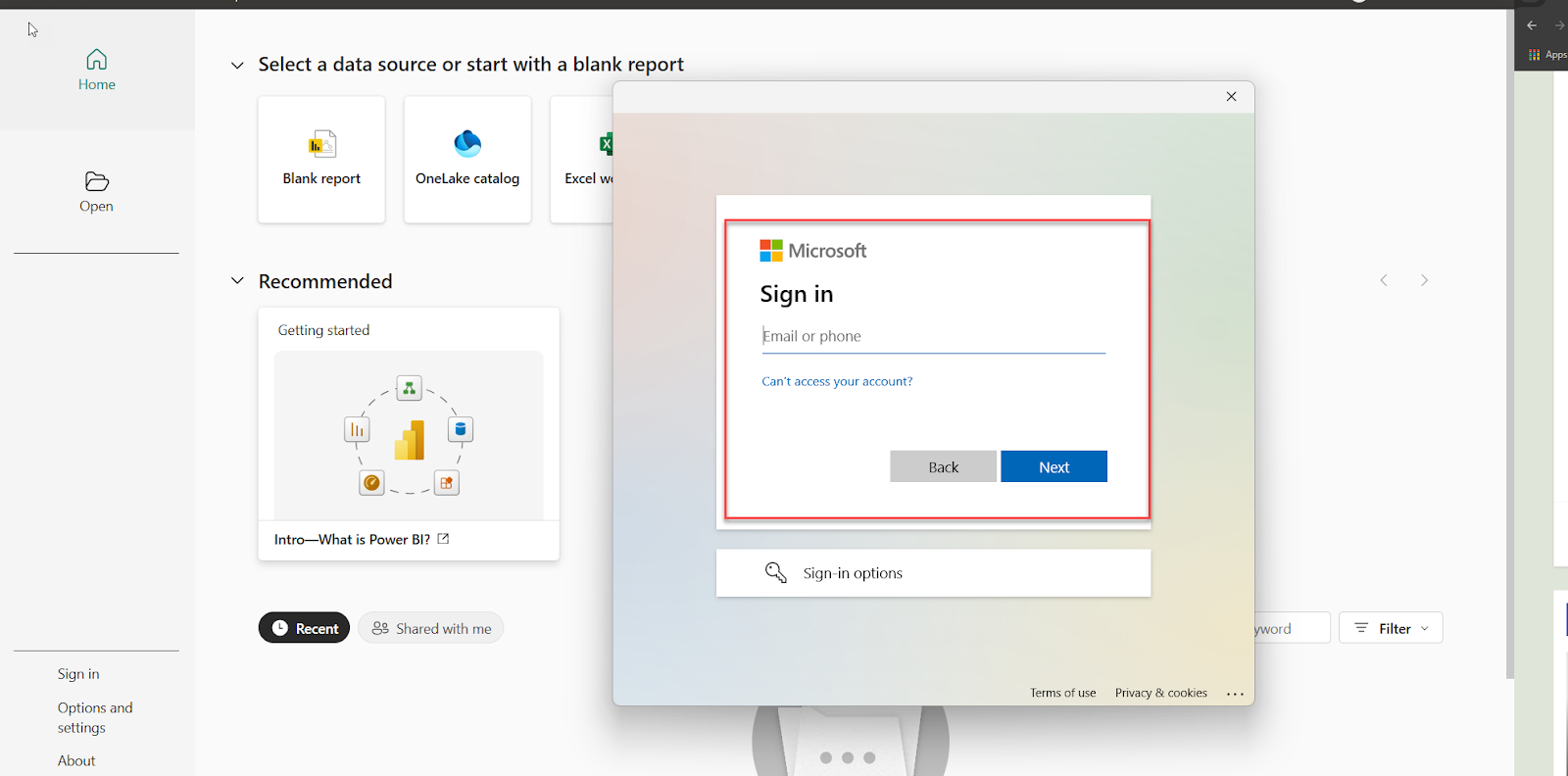Open the Privacy & cookies link
Image resolution: width=1568 pixels, height=776 pixels.
click(1160, 693)
